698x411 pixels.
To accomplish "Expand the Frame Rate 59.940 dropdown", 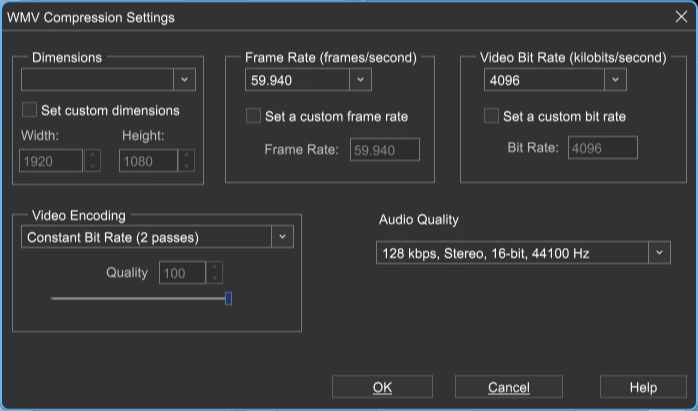I will [x=361, y=80].
